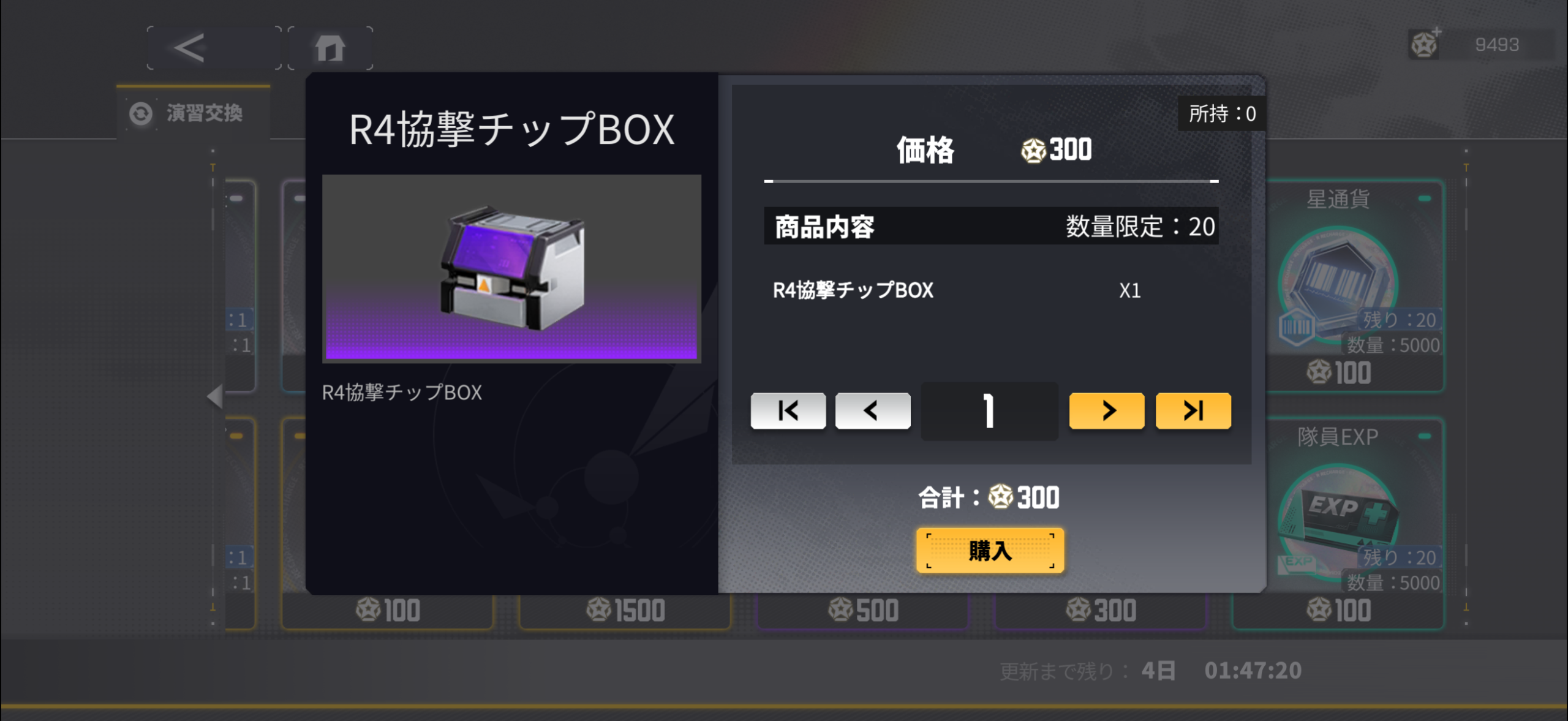The width and height of the screenshot is (1568, 721).
Task: Click the R4協撃チップBOX item image
Action: [511, 268]
